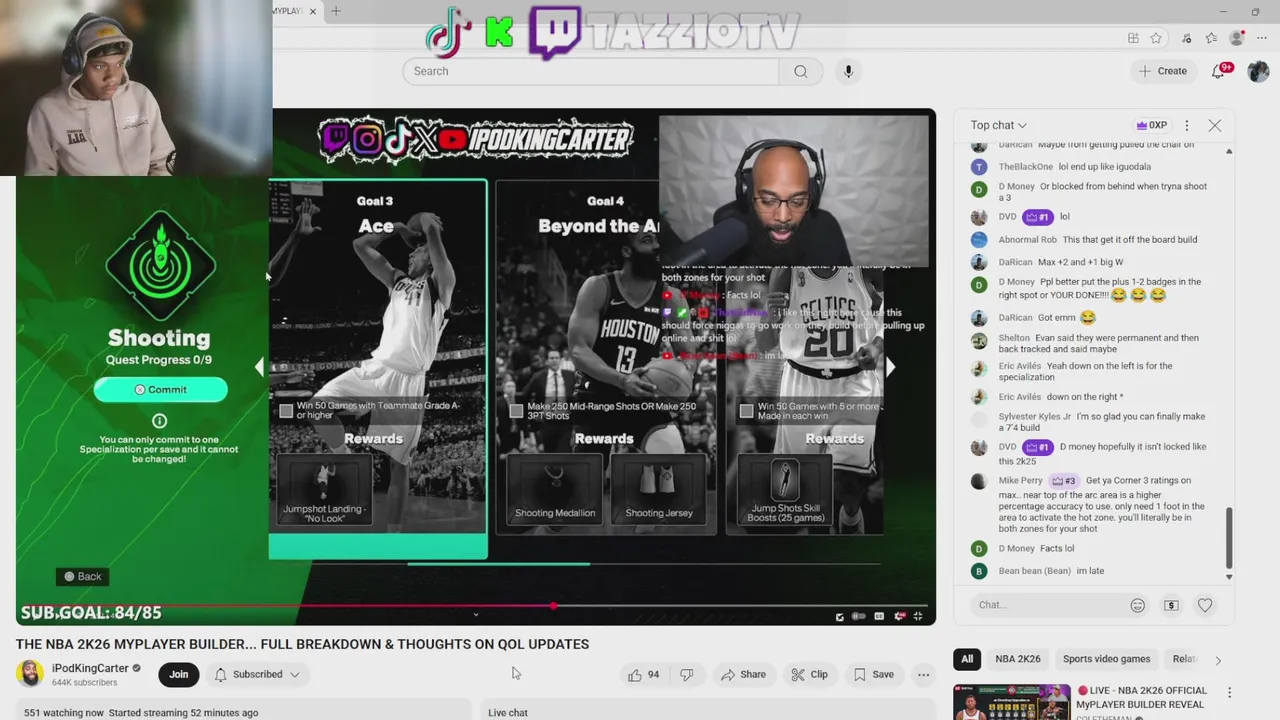Select the partially visible Related chip

coord(1186,659)
